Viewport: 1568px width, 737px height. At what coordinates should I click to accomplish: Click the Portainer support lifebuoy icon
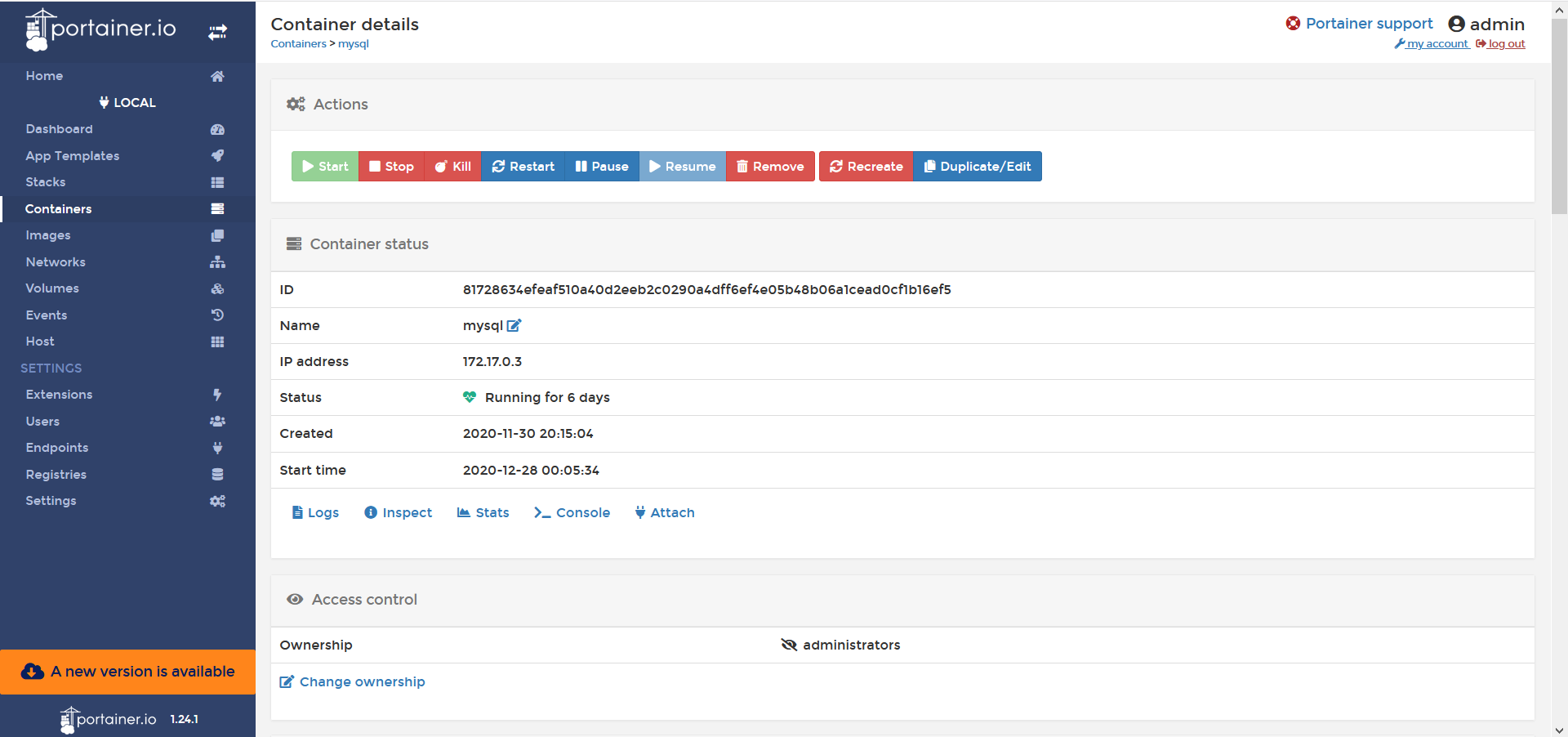(1293, 23)
